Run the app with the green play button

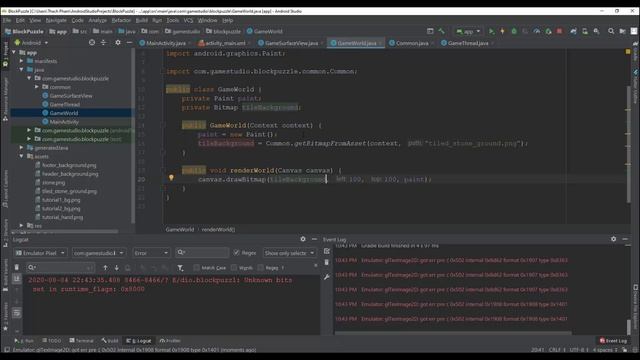(x=491, y=31)
